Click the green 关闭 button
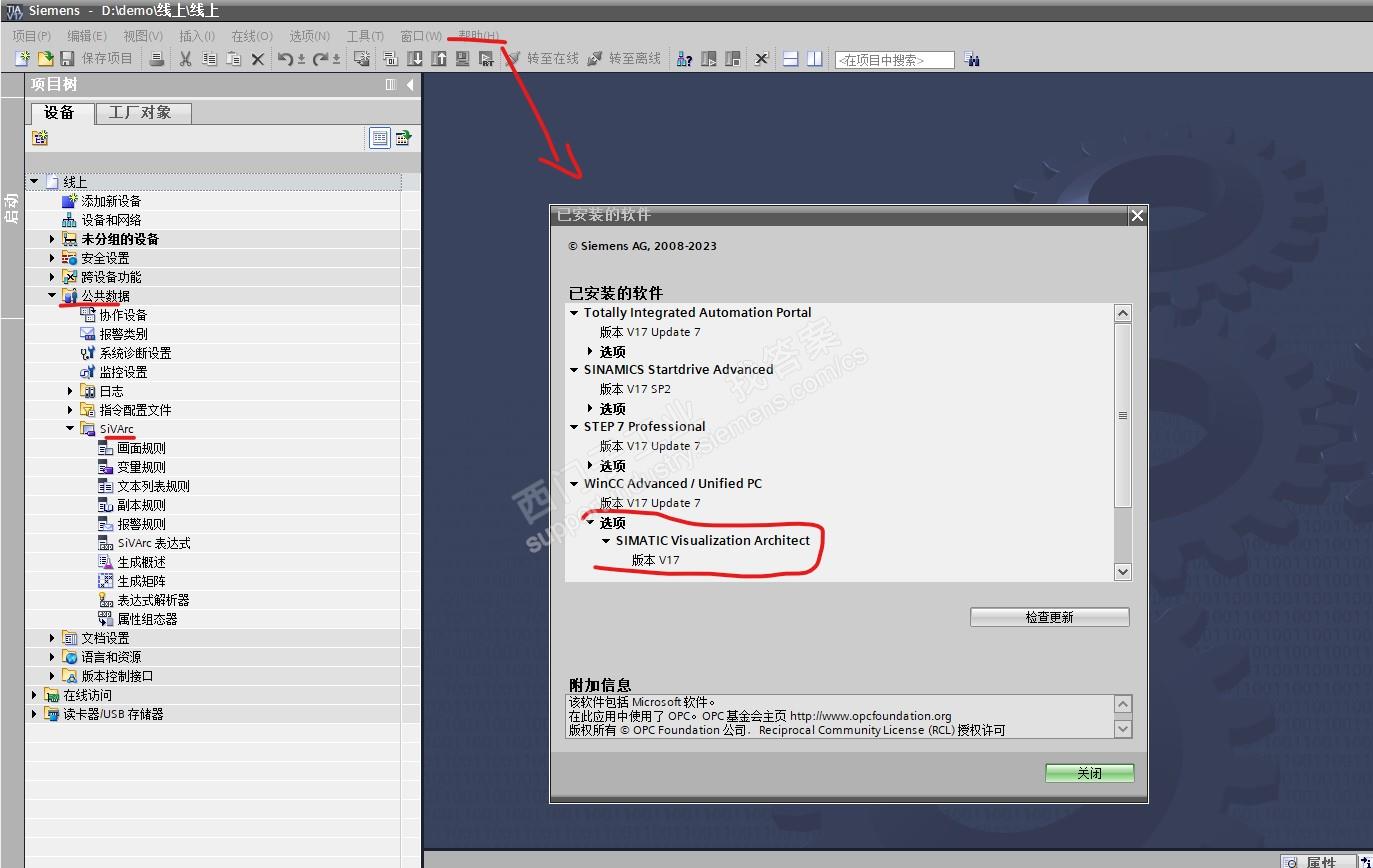This screenshot has width=1373, height=868. (1089, 773)
